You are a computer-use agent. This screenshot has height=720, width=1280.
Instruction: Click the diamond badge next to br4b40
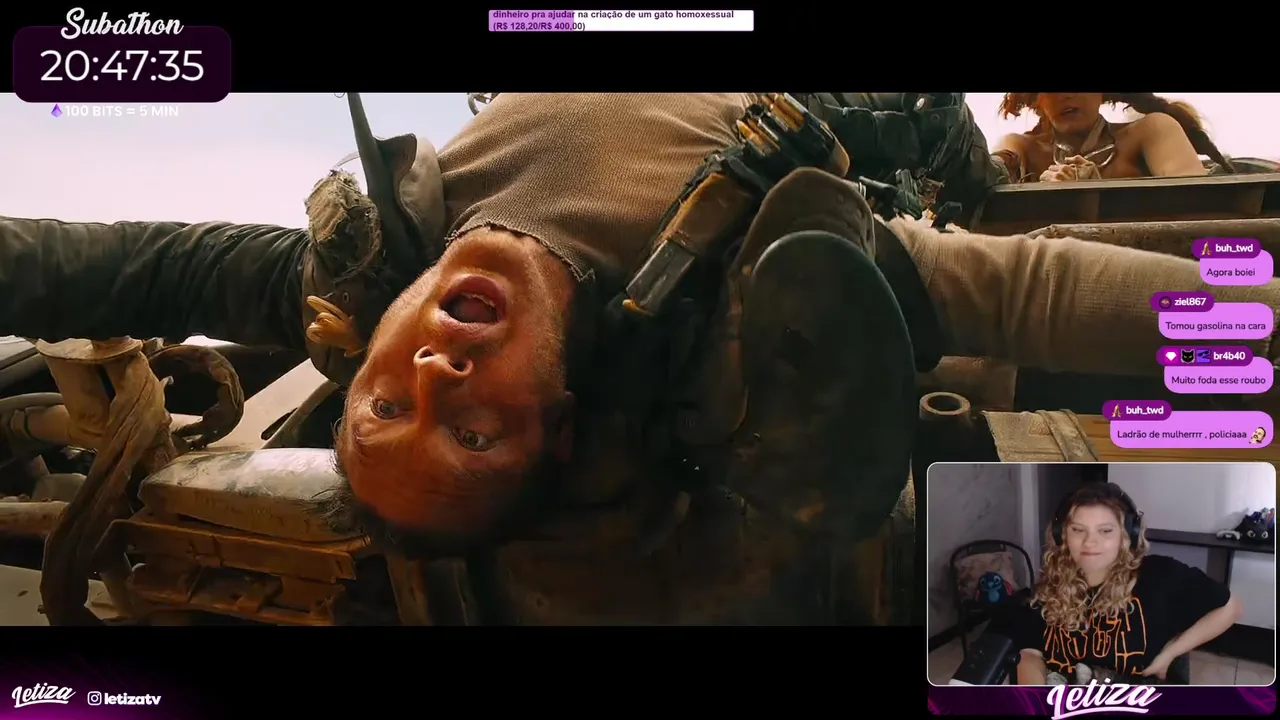tap(1170, 356)
